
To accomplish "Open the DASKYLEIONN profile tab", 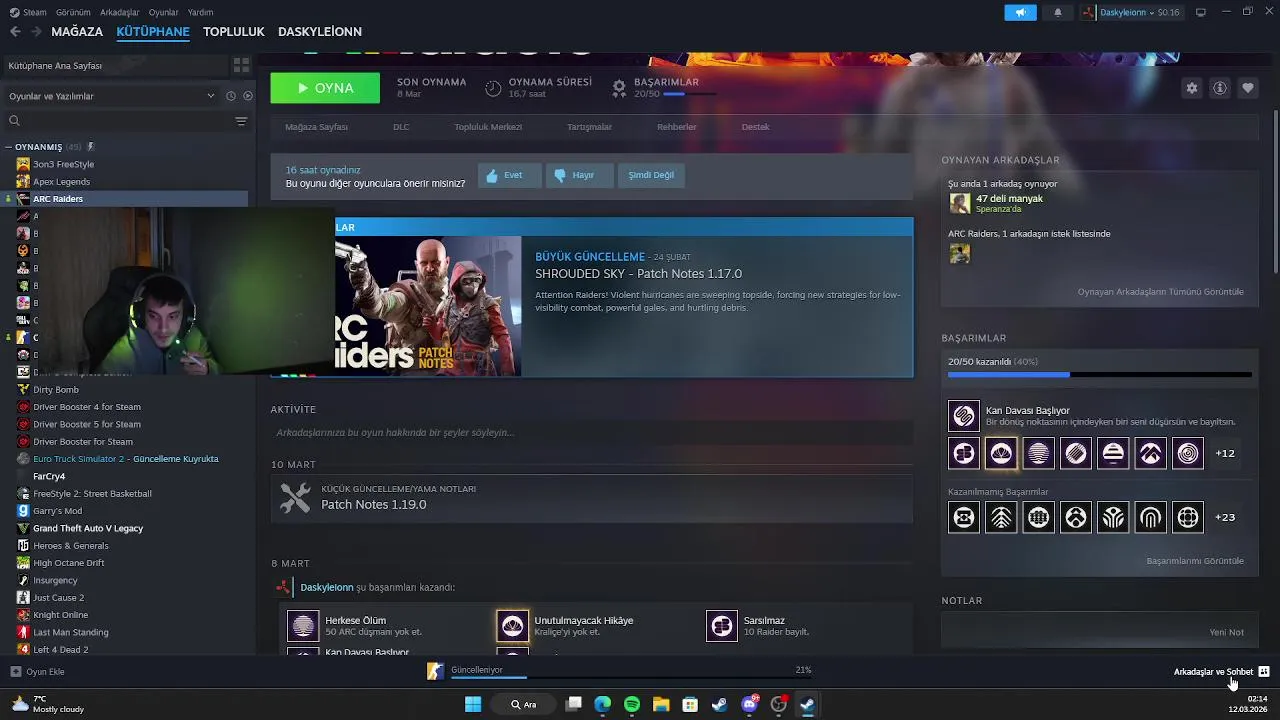I will point(320,32).
